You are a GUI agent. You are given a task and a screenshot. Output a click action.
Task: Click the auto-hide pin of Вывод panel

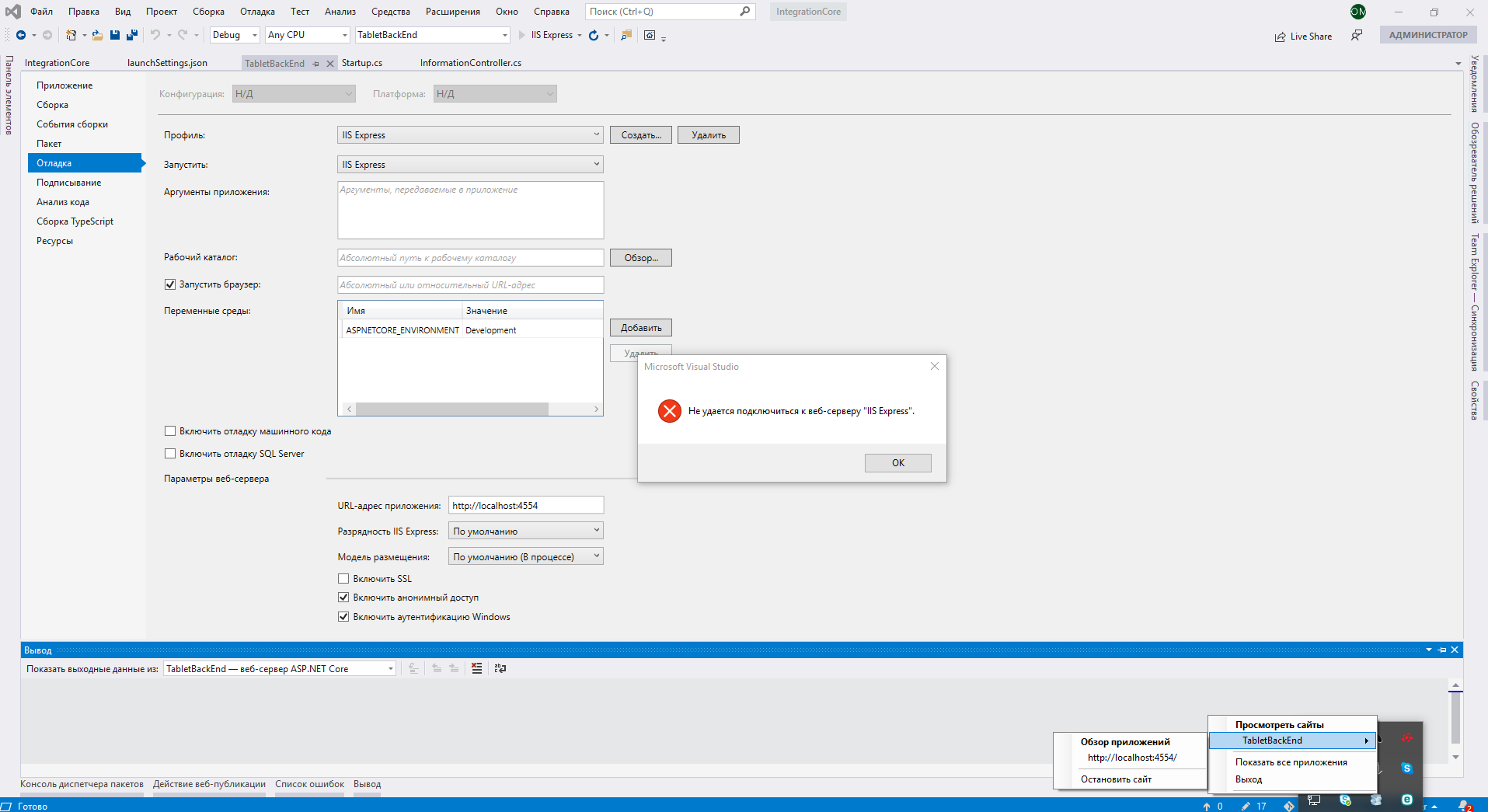pyautogui.click(x=1442, y=650)
